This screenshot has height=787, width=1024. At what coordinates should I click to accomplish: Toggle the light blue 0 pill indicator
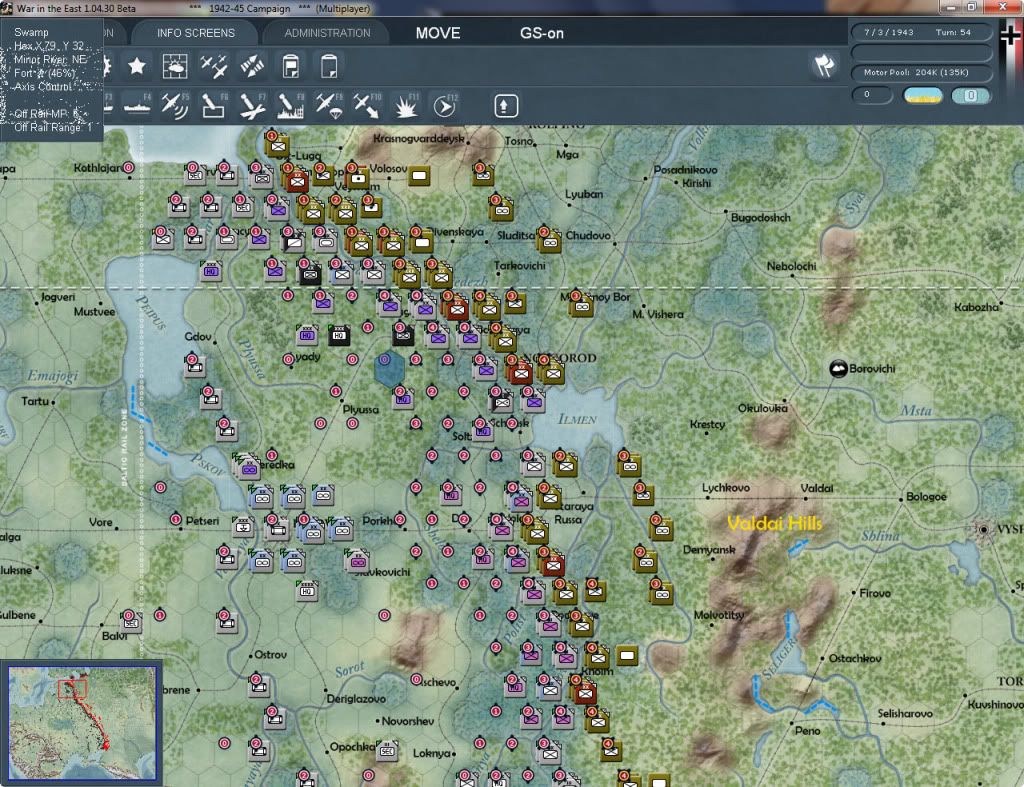(970, 95)
